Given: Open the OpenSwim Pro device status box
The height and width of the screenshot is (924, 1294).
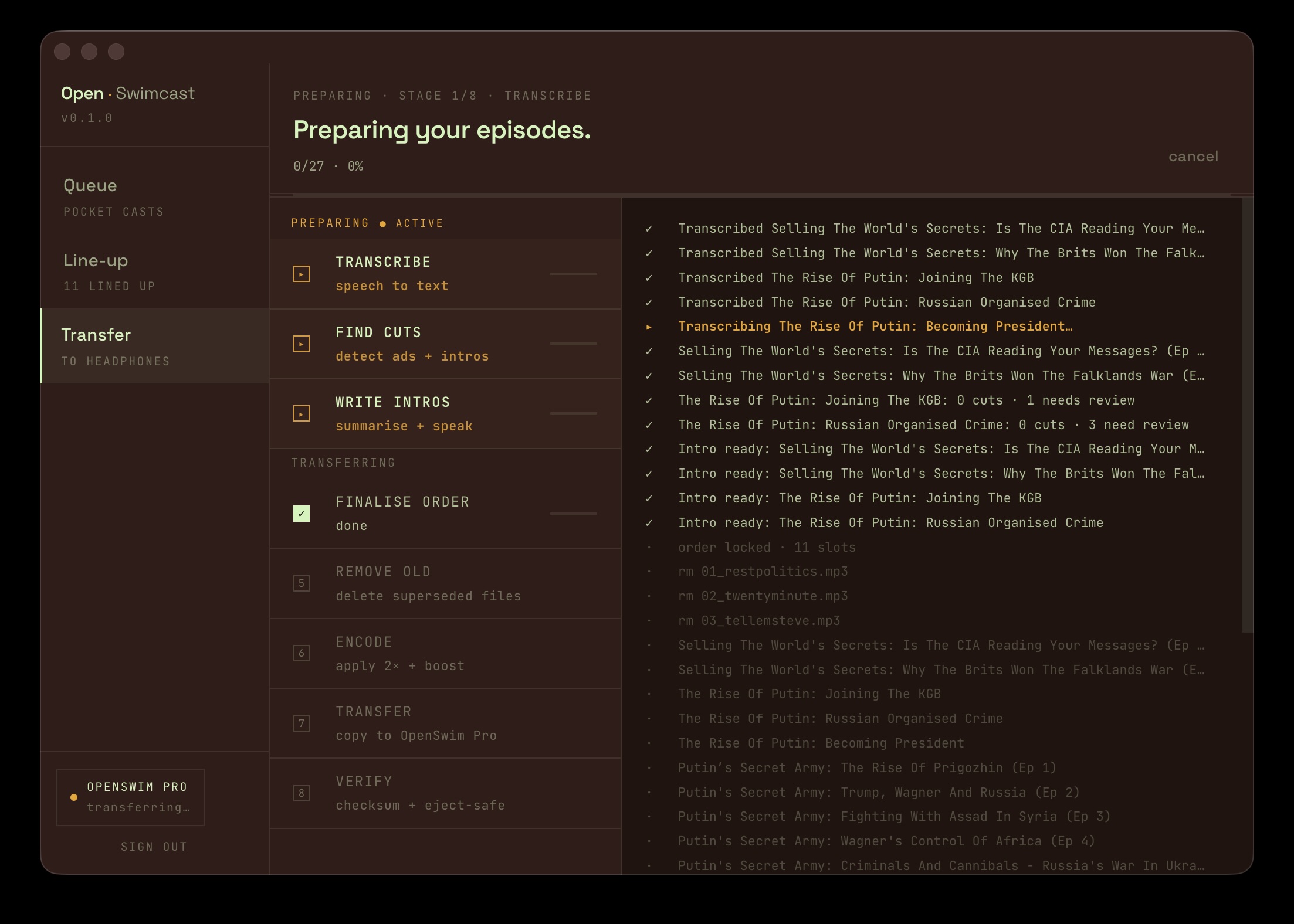Looking at the screenshot, I should point(130,797).
